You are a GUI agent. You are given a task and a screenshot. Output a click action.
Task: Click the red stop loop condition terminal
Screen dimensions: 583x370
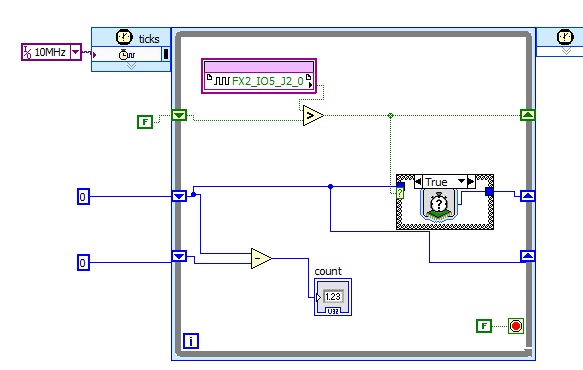[516, 326]
